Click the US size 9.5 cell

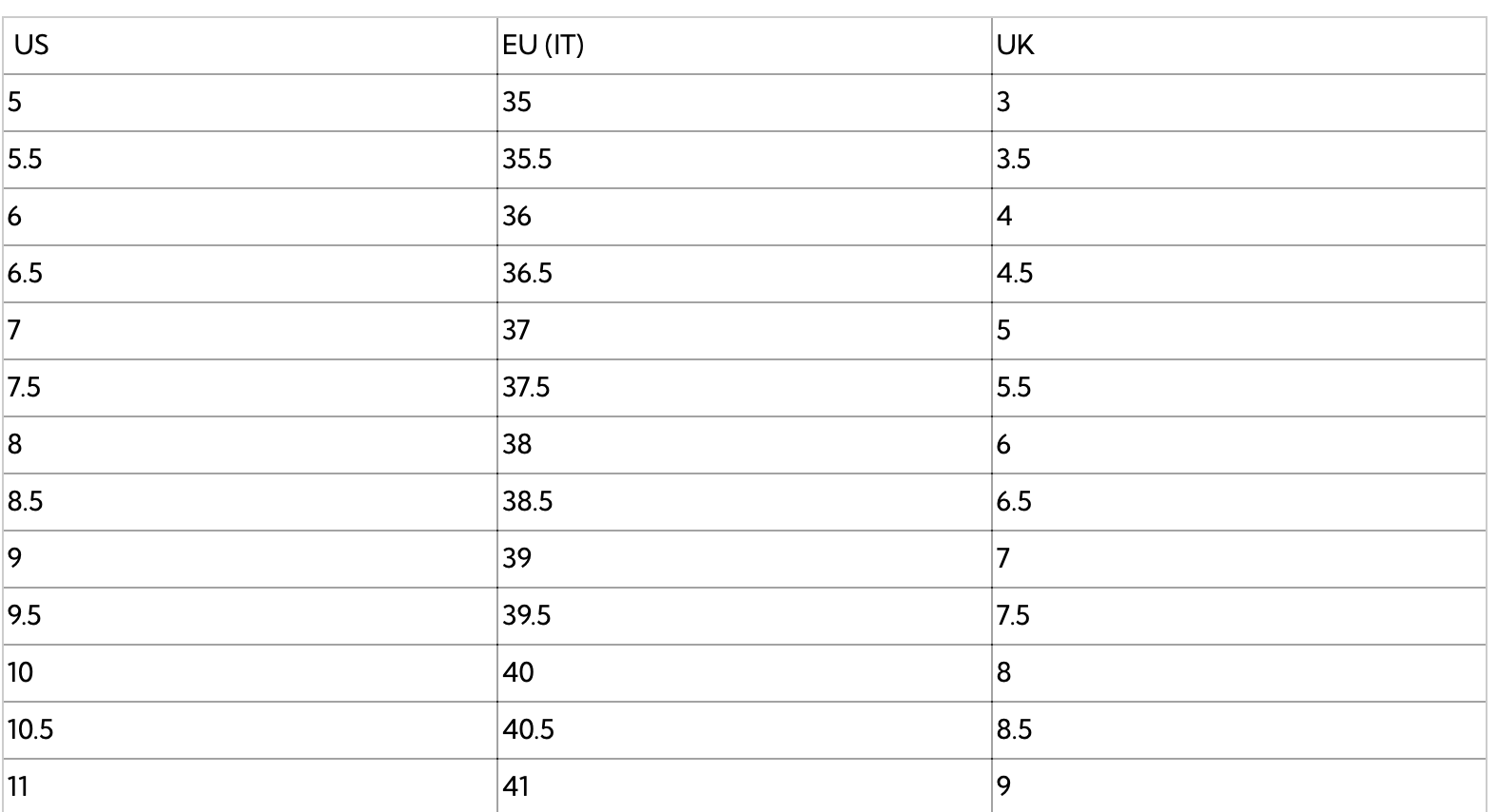(x=26, y=615)
